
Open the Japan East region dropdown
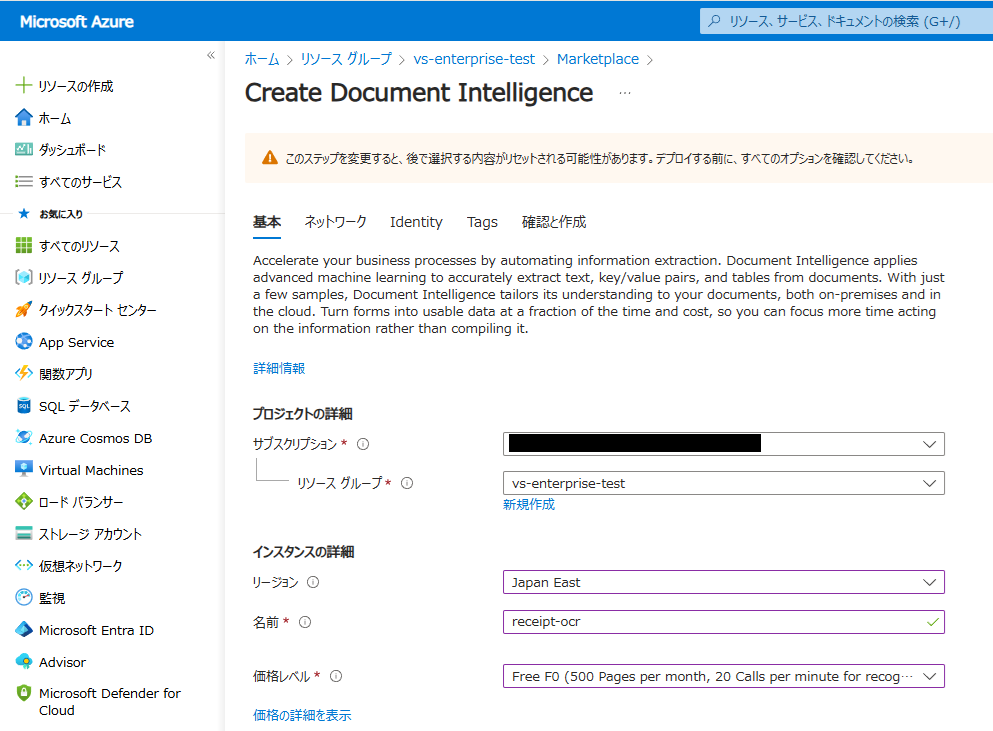(723, 582)
